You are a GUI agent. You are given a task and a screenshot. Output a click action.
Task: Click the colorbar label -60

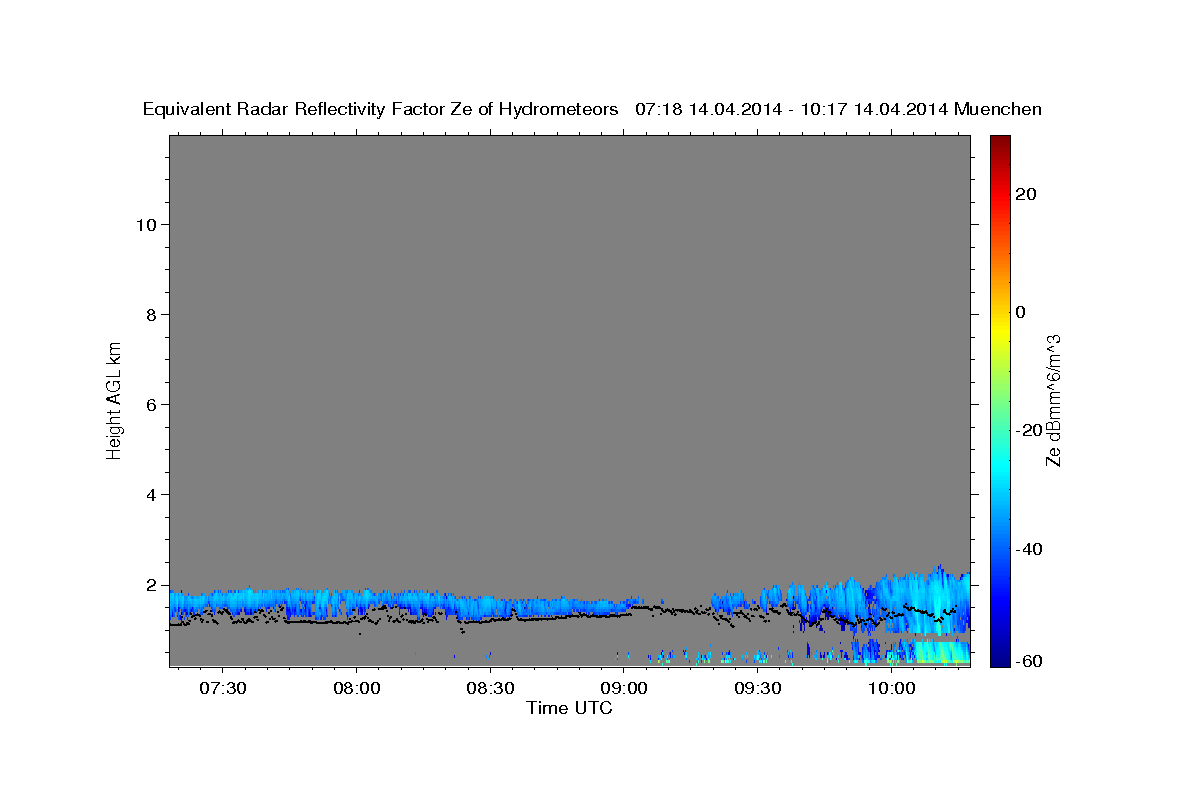point(1030,661)
